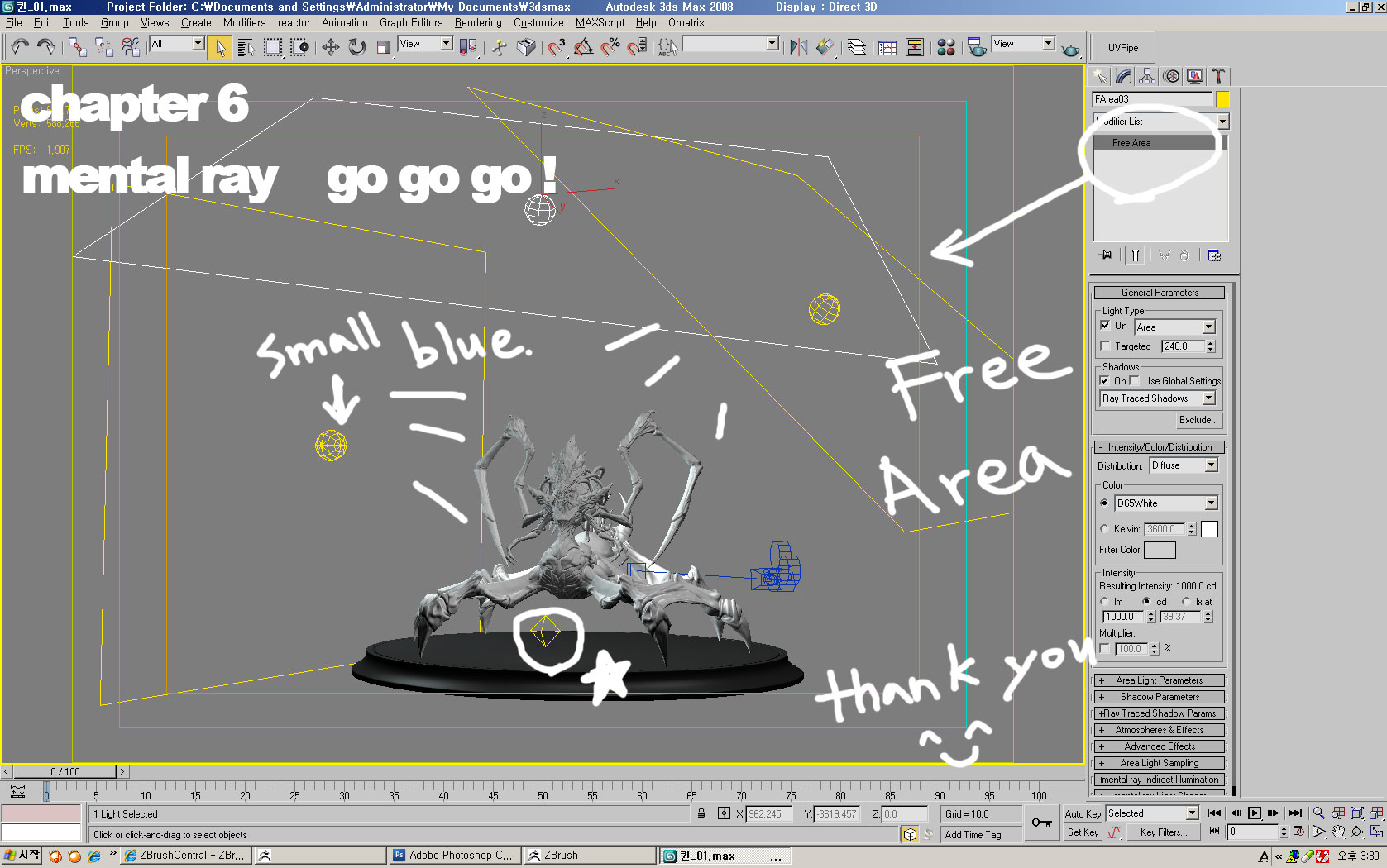Enable Use Global Settings checkbox
The height and width of the screenshot is (868, 1387).
click(x=1135, y=381)
